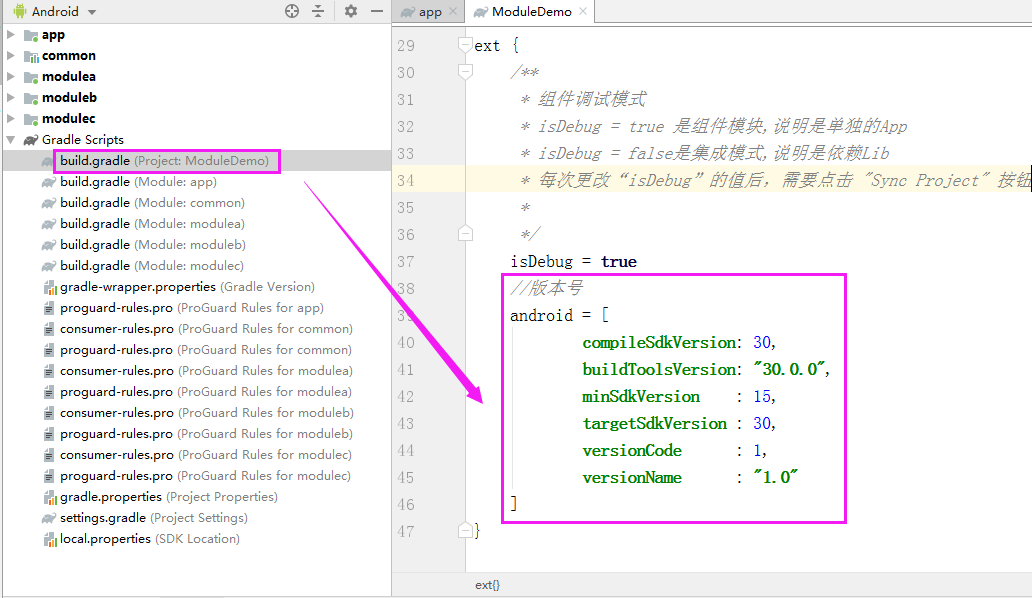1032x598 pixels.
Task: Click fold end marker at line 47
Action: click(465, 530)
